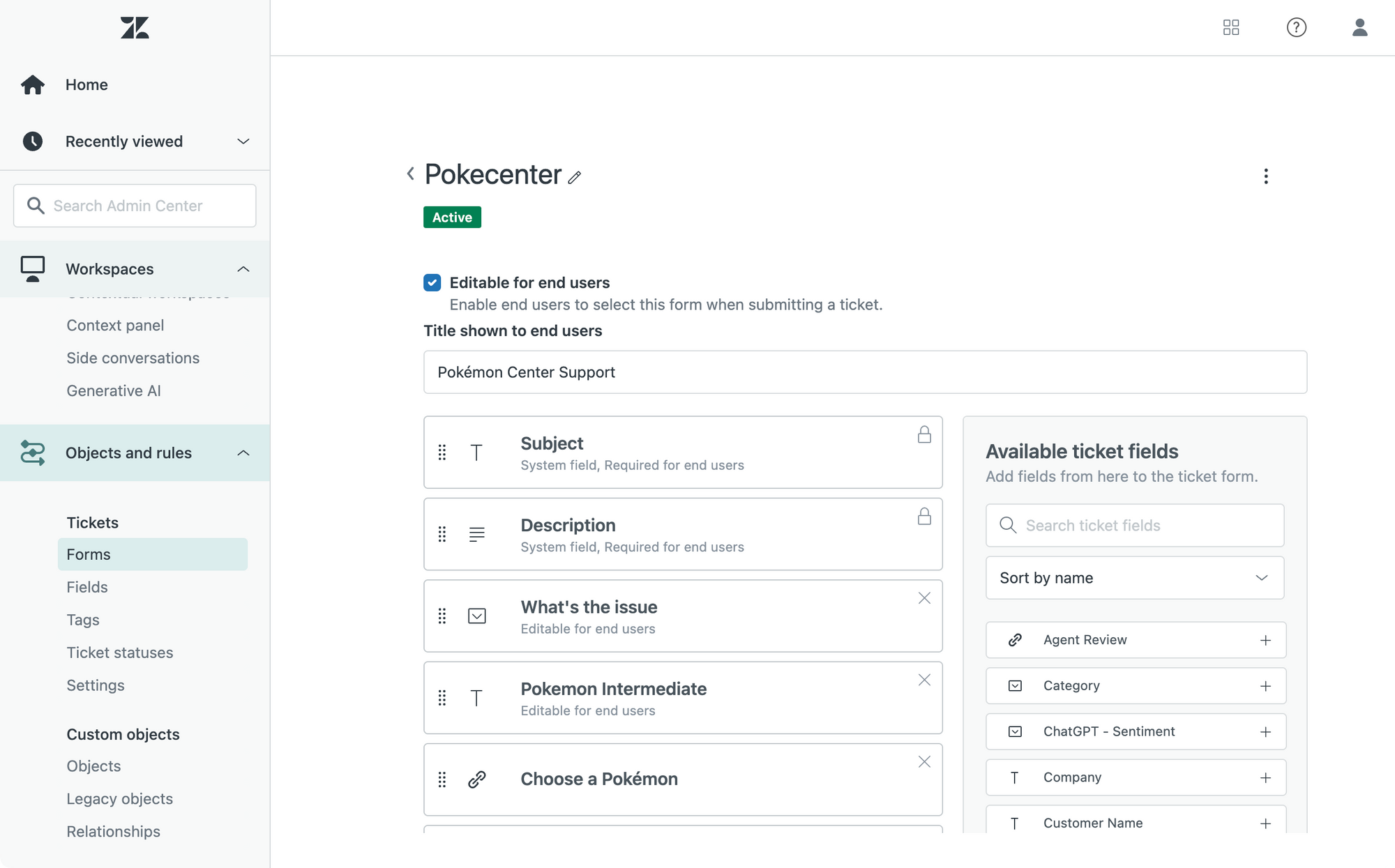
Task: Add the Agent Review field with plus
Action: click(1265, 640)
